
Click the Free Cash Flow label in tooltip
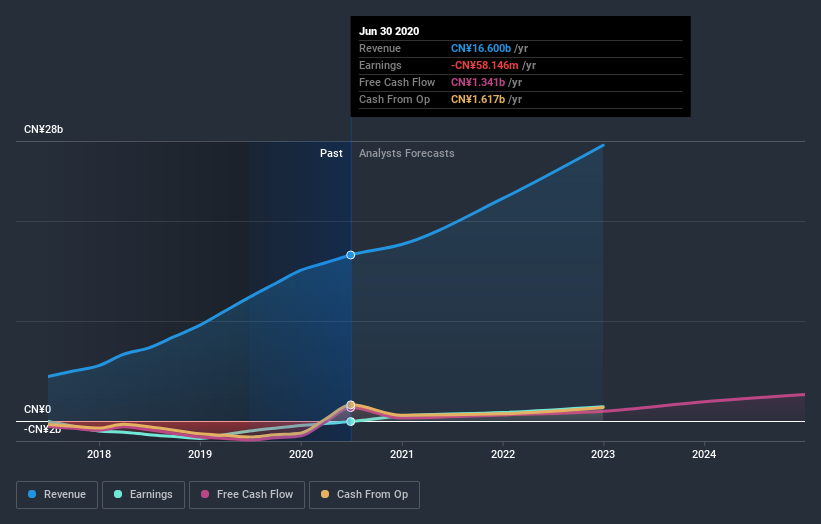point(397,83)
